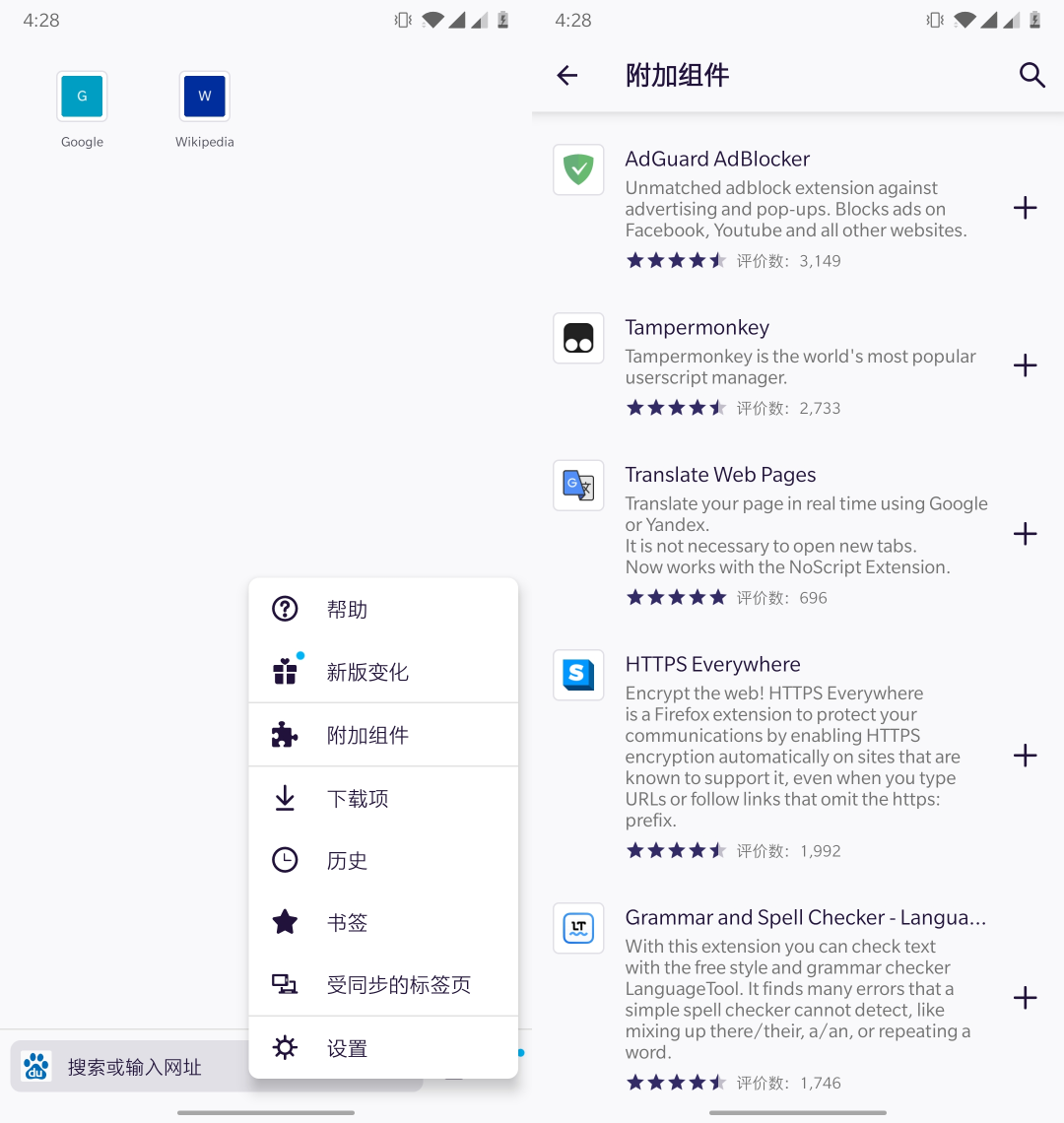The height and width of the screenshot is (1123, 1064).
Task: Open the Wikipedia shortcut tile
Action: [x=204, y=96]
